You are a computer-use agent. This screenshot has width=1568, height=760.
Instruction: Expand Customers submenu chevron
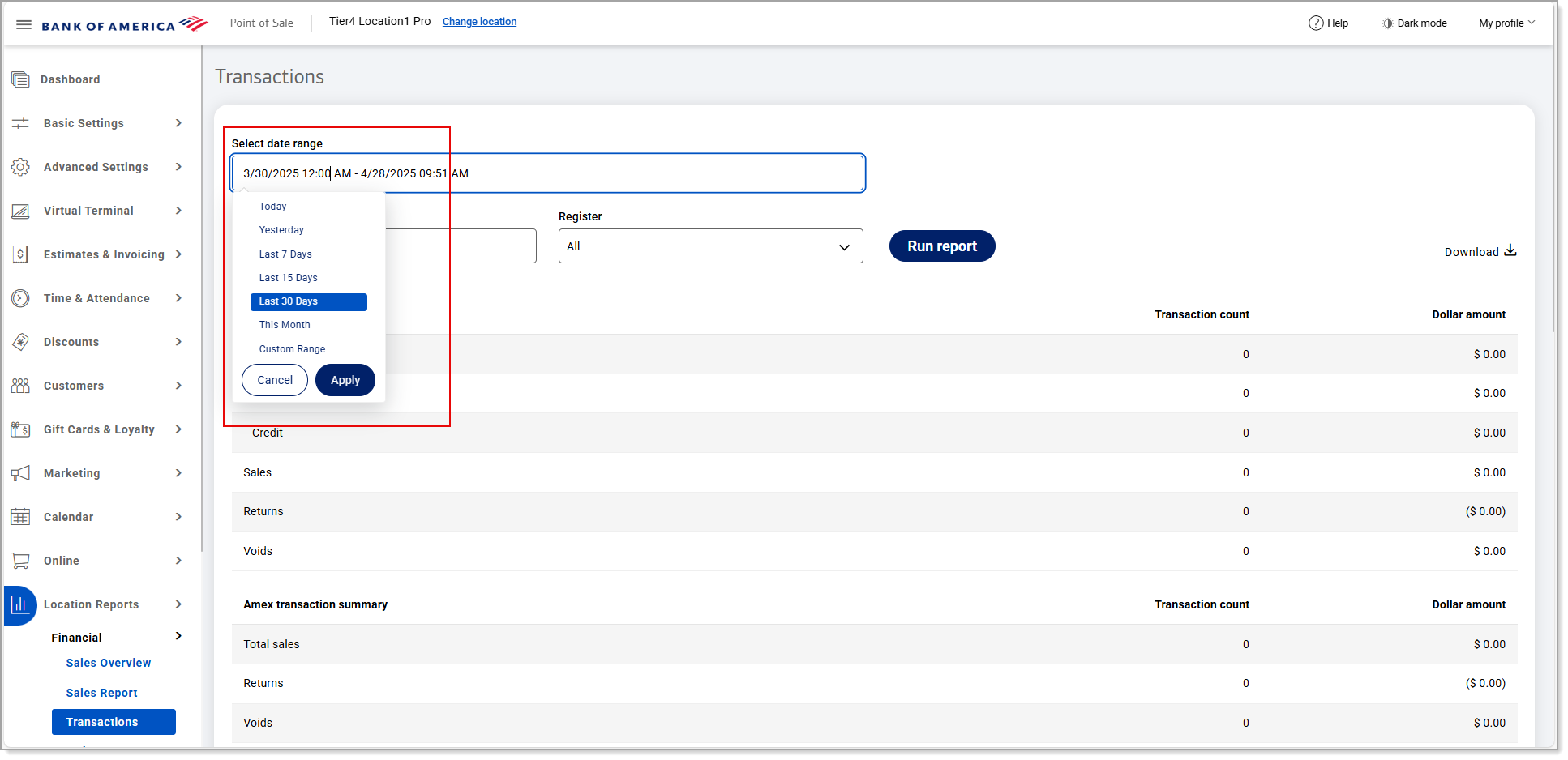tap(178, 386)
